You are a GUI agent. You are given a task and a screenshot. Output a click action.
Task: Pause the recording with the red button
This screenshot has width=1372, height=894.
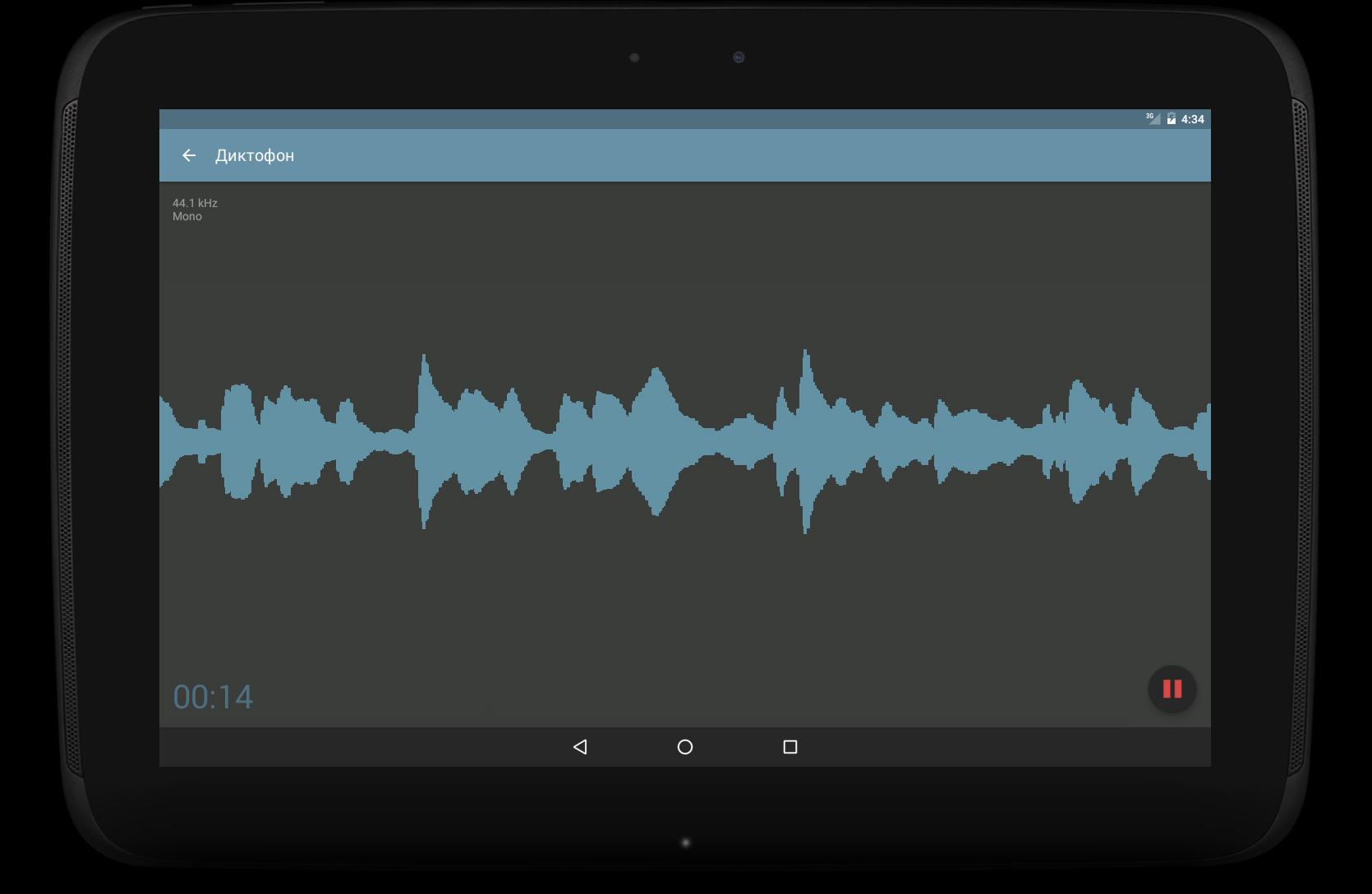[x=1172, y=689]
